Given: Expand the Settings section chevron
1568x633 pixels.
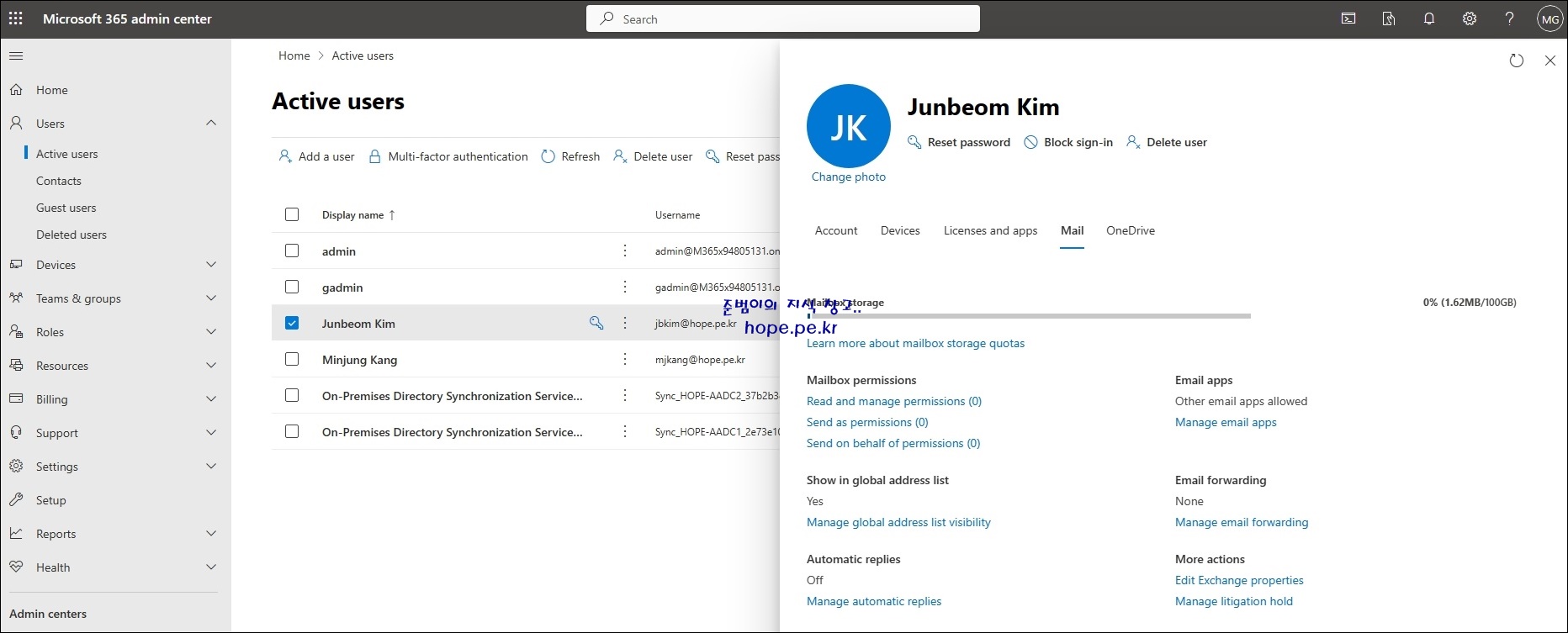Looking at the screenshot, I should pyautogui.click(x=211, y=467).
